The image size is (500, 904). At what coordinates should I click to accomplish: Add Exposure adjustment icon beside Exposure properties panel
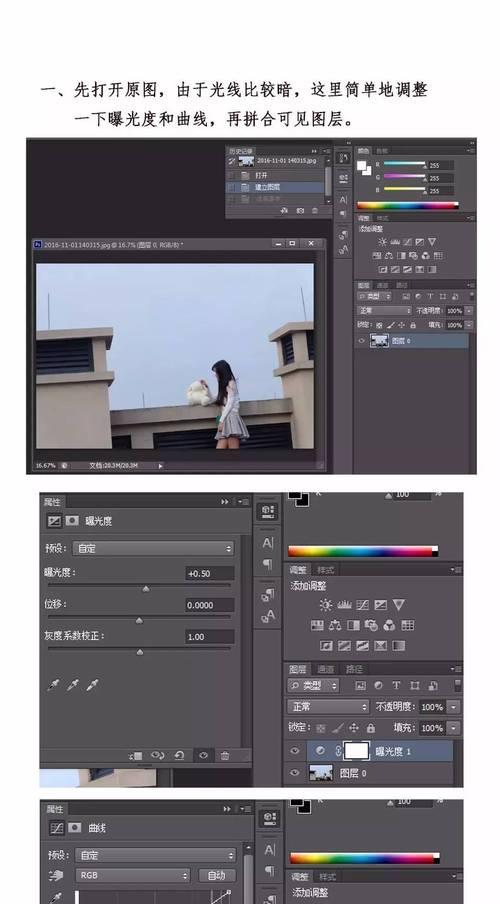pyautogui.click(x=381, y=605)
